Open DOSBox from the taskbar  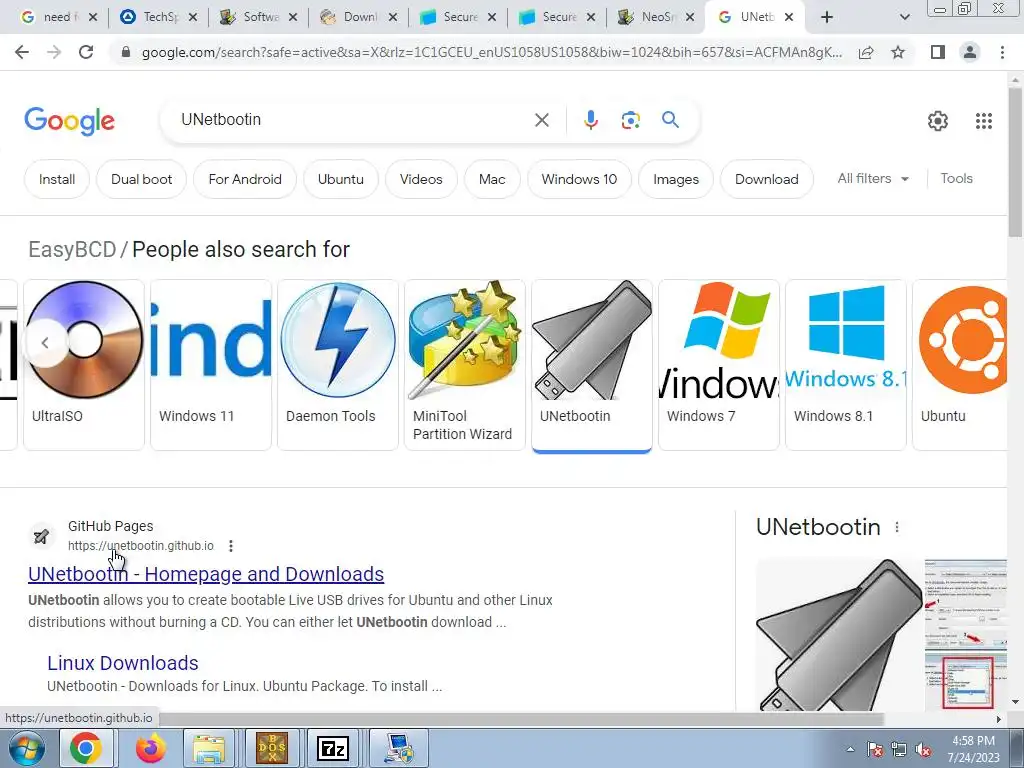[x=272, y=748]
